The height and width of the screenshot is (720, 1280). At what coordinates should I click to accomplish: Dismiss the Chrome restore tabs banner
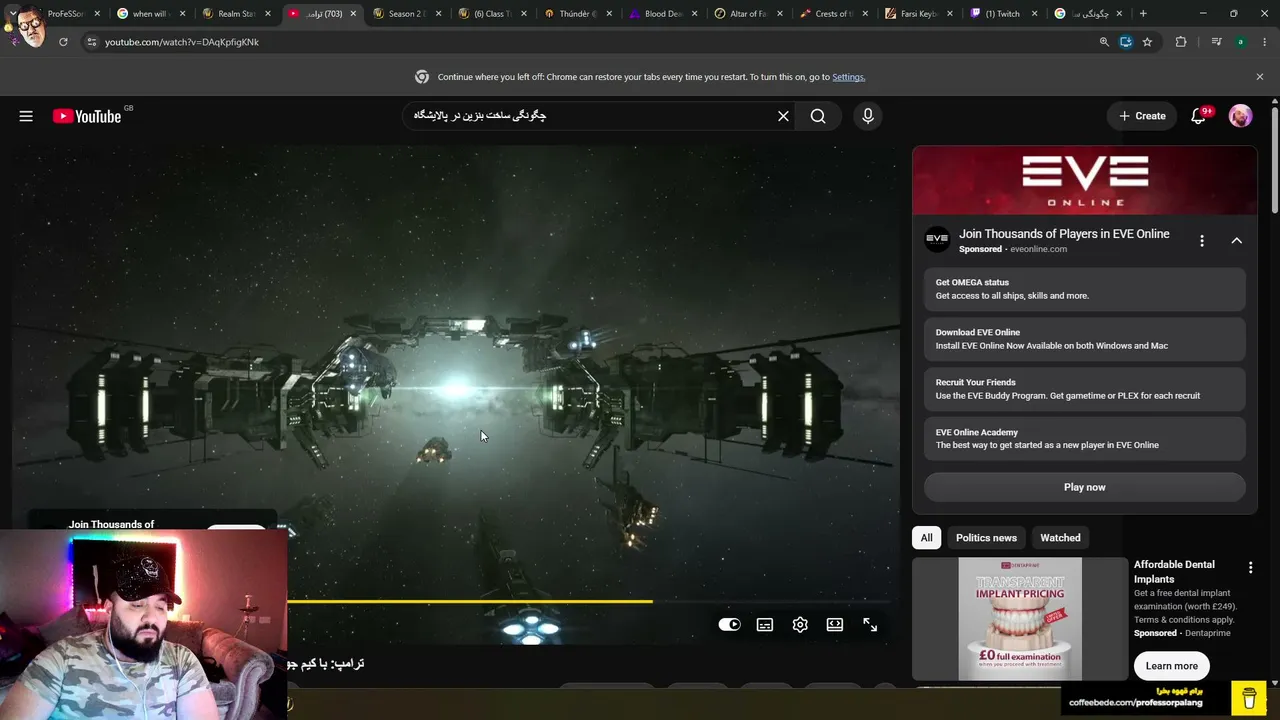1259,77
